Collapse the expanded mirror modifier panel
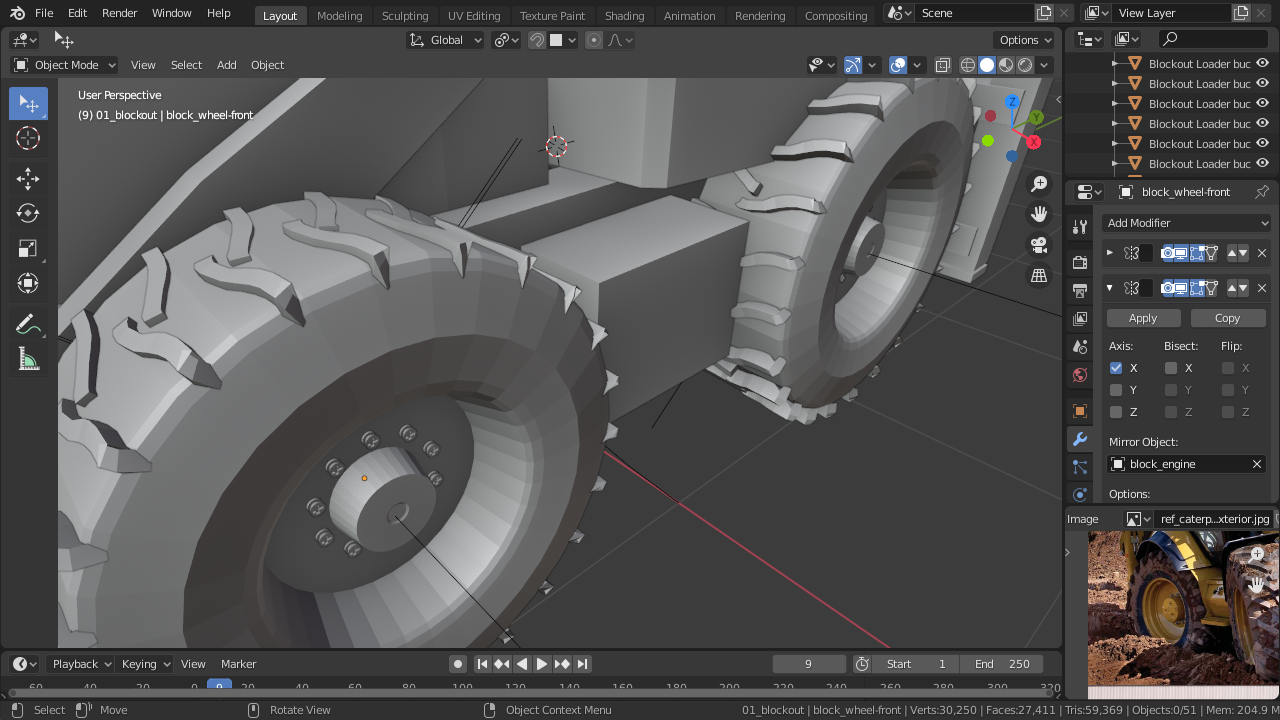The height and width of the screenshot is (720, 1280). (1109, 288)
